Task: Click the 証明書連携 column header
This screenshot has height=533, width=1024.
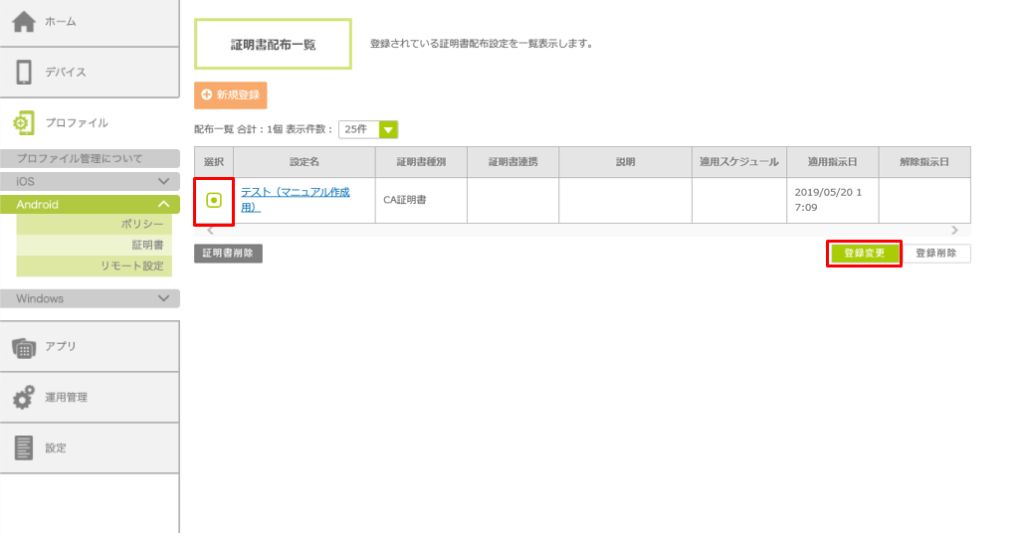Action: pos(513,162)
